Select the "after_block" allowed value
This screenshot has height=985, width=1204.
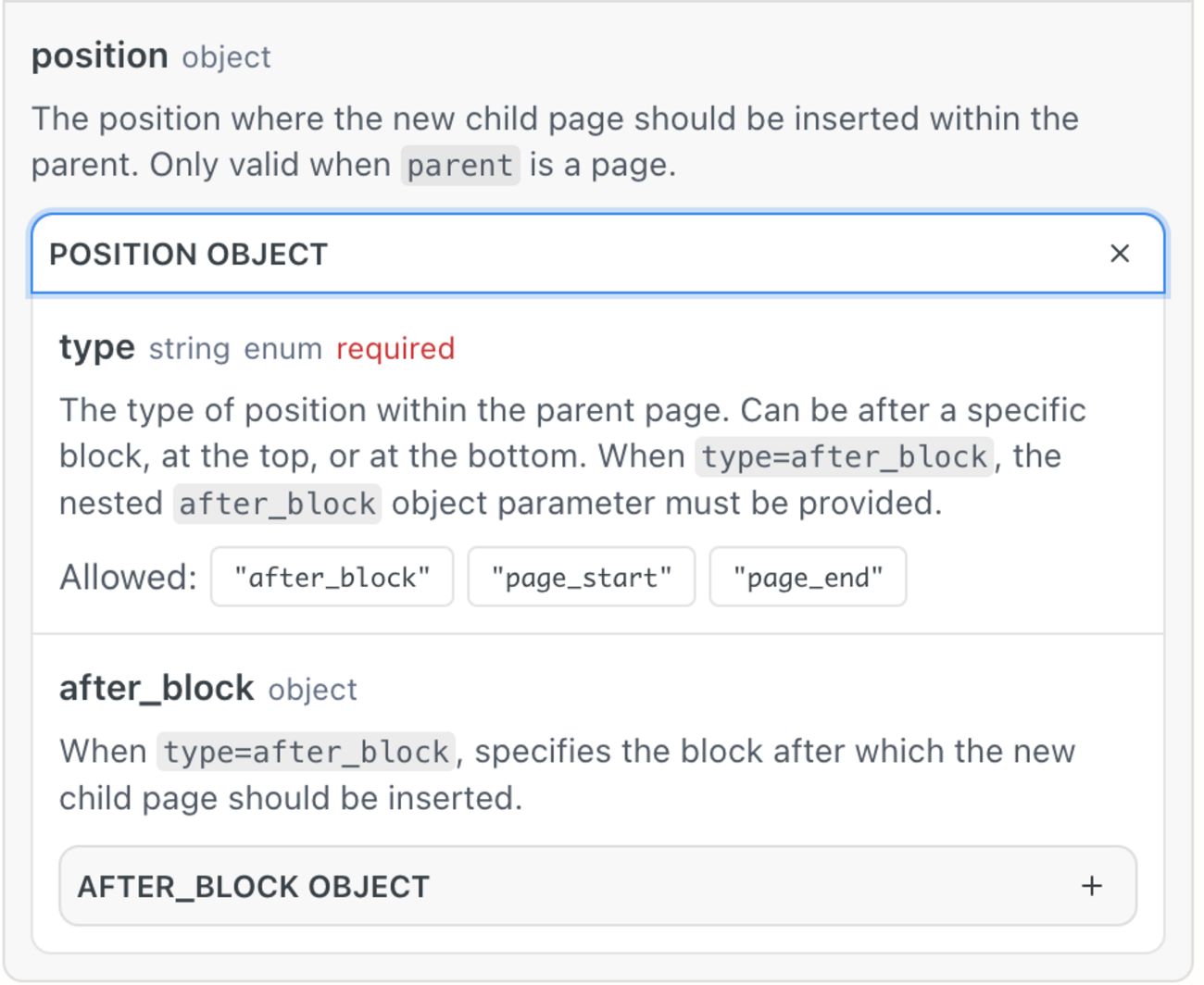coord(331,577)
